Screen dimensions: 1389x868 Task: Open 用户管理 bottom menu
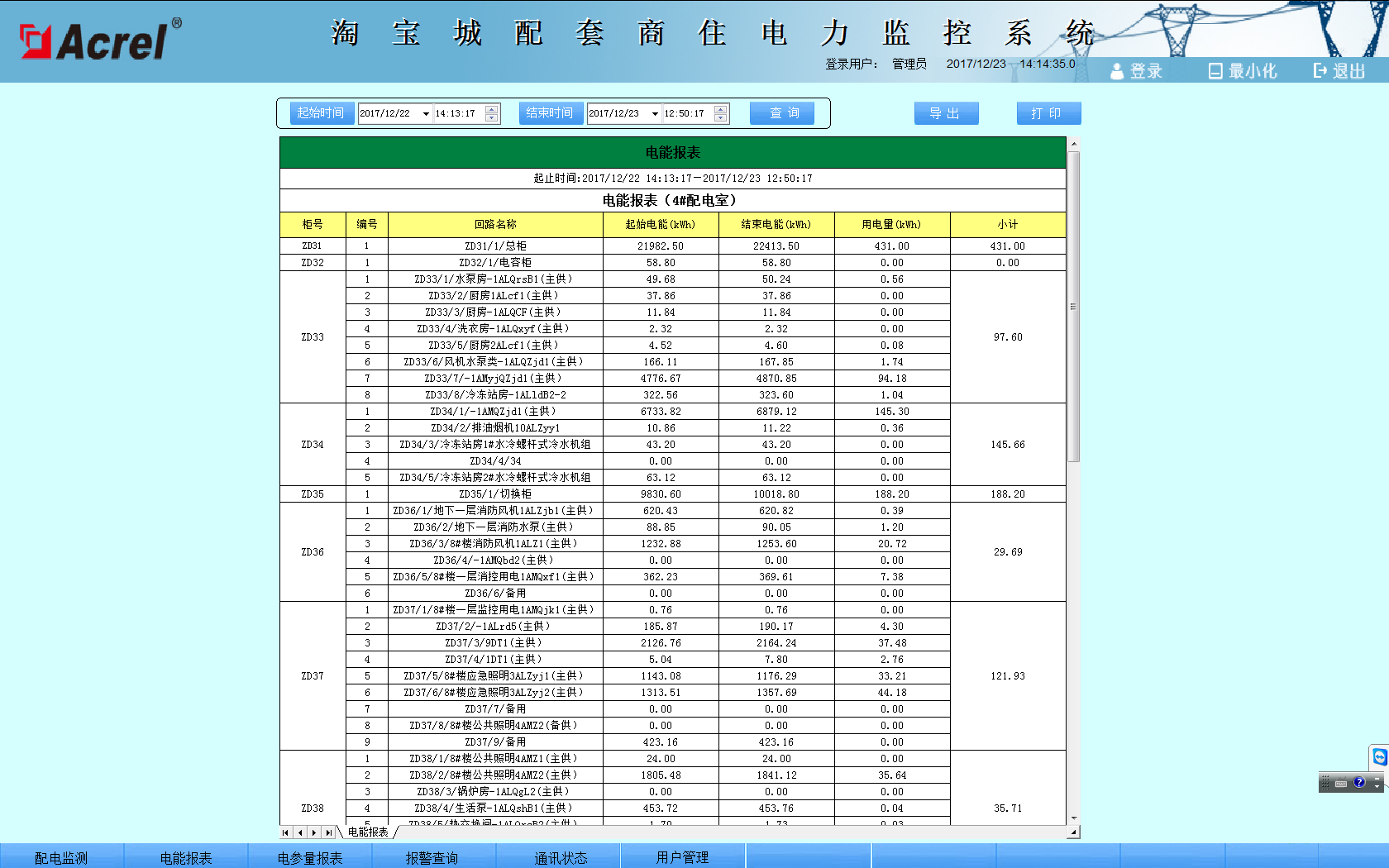click(x=682, y=857)
